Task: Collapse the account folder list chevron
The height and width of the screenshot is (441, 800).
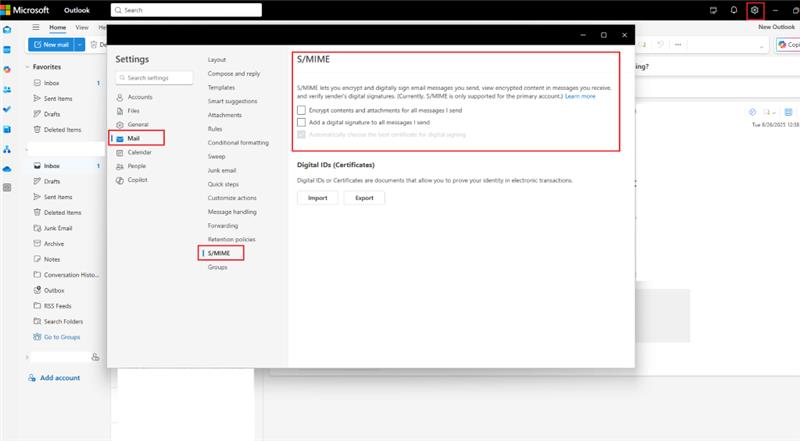Action: 27,149
